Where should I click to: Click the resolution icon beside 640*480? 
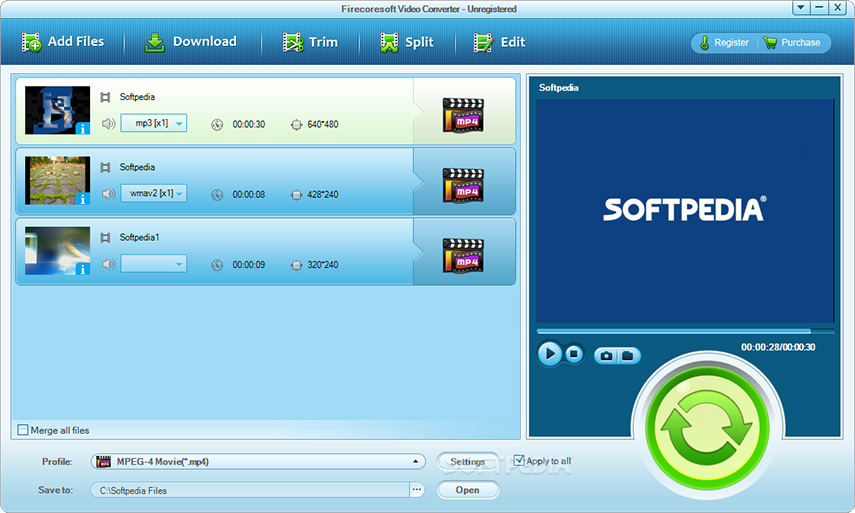pyautogui.click(x=296, y=125)
